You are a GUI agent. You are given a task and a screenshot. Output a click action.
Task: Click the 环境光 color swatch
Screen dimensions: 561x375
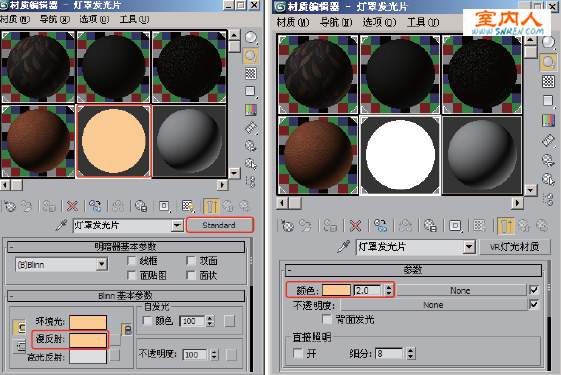(88, 322)
